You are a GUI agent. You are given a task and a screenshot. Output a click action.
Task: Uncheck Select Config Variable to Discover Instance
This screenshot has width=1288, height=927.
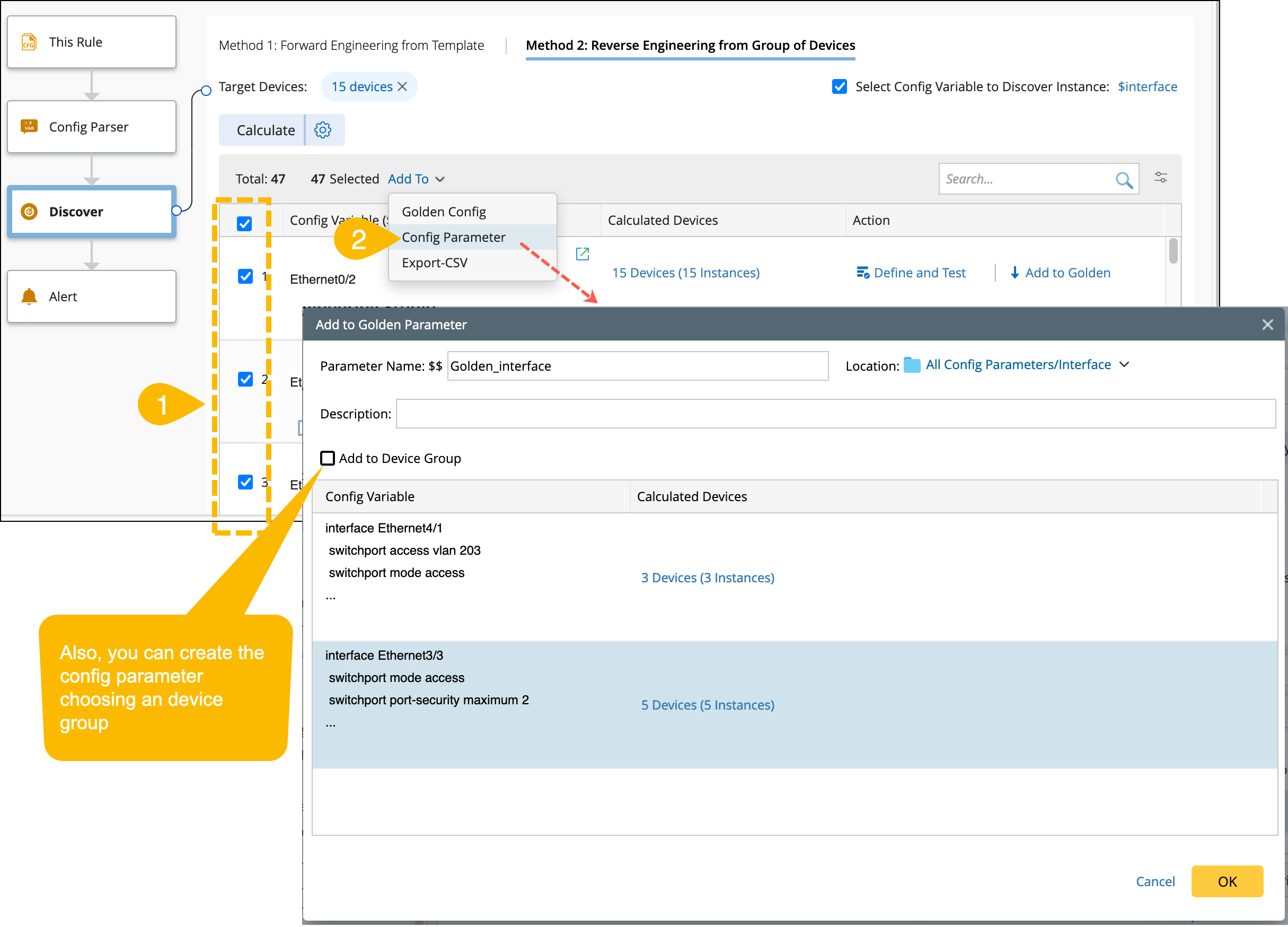pyautogui.click(x=840, y=86)
